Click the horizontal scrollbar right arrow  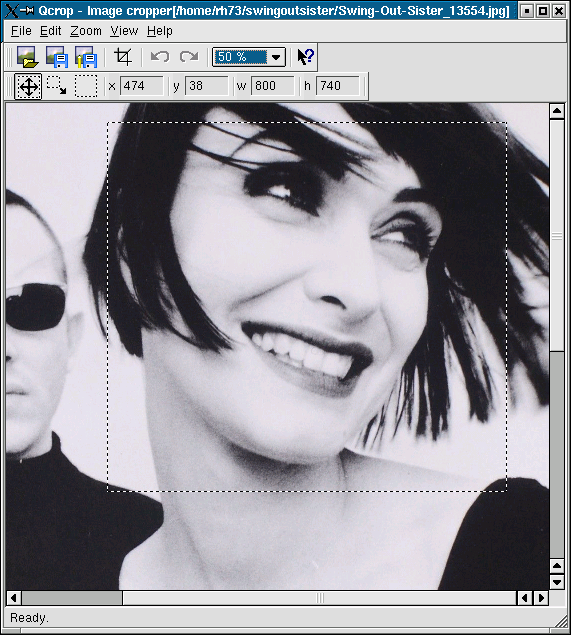click(x=541, y=598)
